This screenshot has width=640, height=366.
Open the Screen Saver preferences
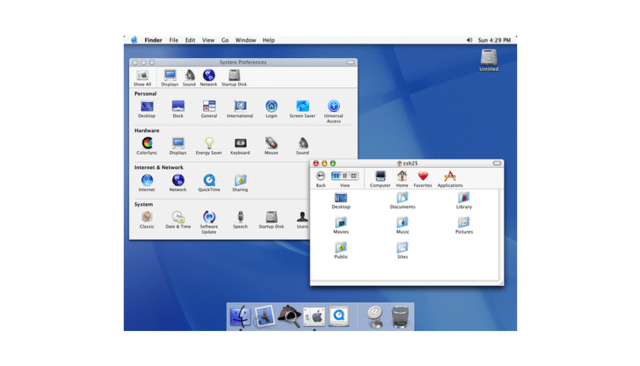302,109
